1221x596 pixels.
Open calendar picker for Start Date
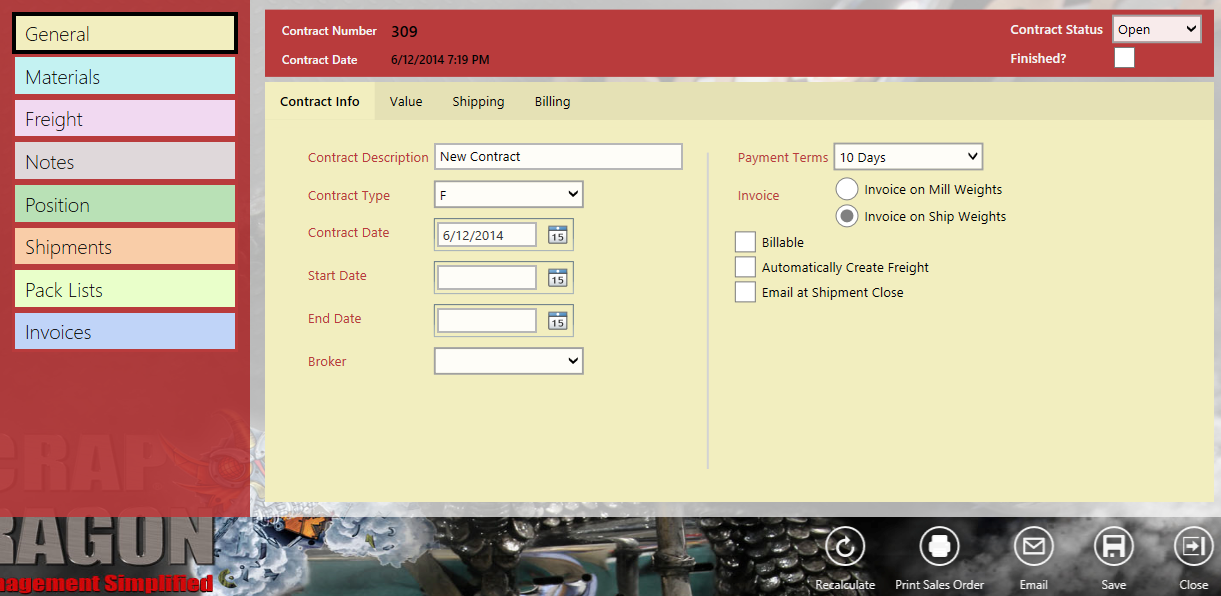click(x=557, y=278)
